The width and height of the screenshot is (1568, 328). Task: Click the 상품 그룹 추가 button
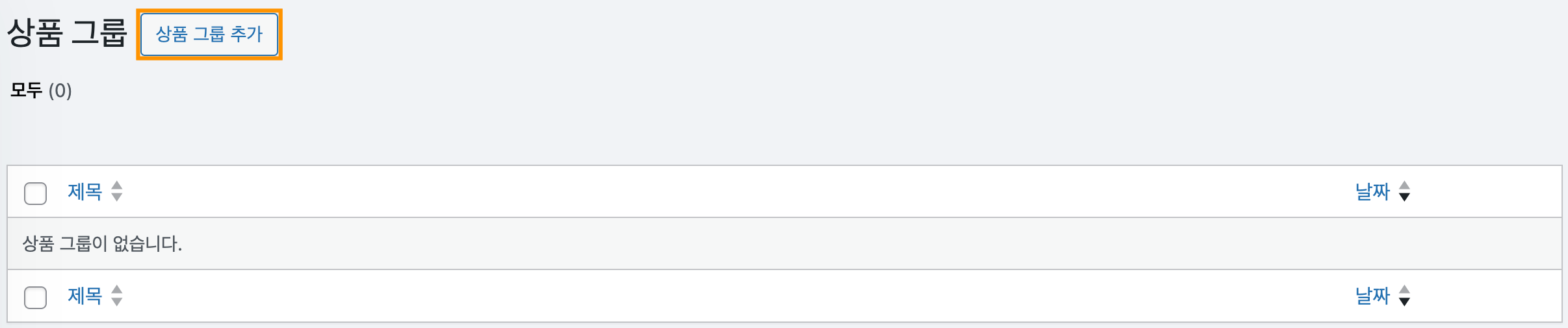tap(209, 34)
